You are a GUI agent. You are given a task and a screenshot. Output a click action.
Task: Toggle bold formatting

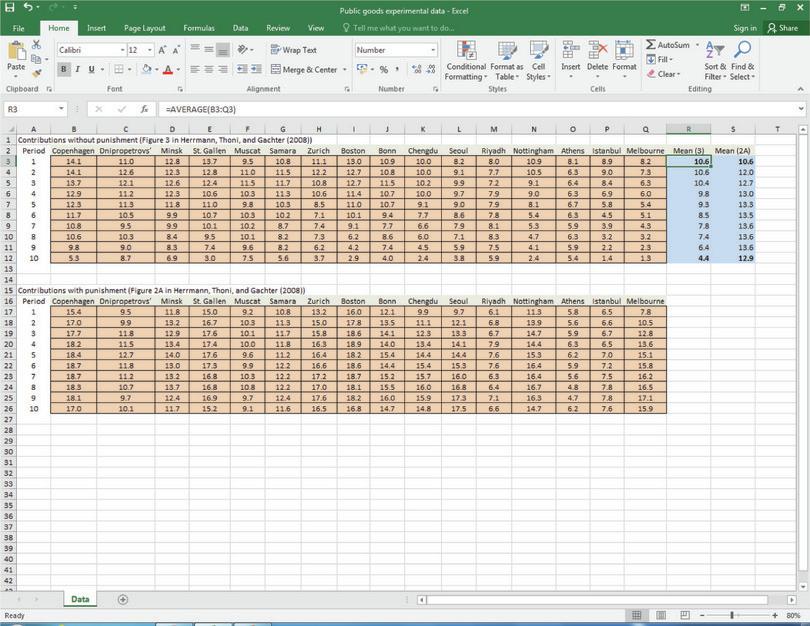click(x=62, y=69)
